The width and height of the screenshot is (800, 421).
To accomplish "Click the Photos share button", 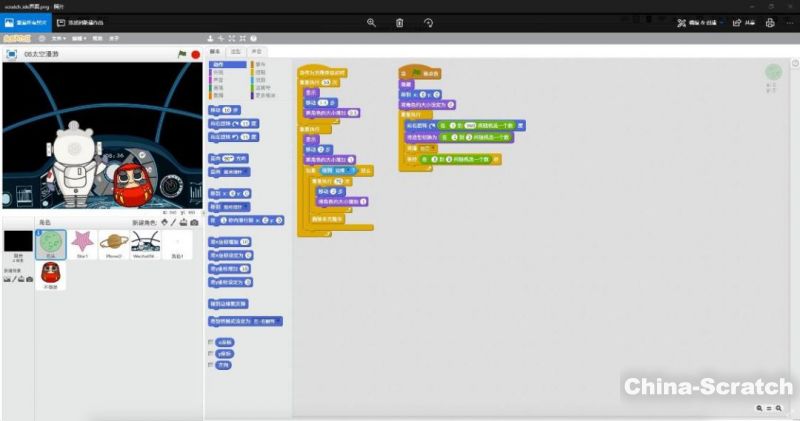I will 744,22.
